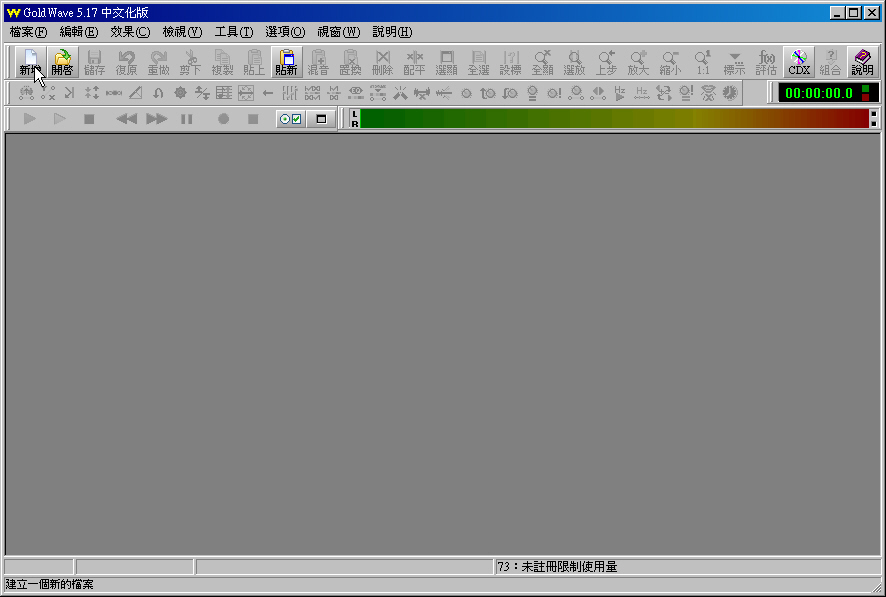Click the 剪下 (Cut) scissors icon

coord(190,62)
